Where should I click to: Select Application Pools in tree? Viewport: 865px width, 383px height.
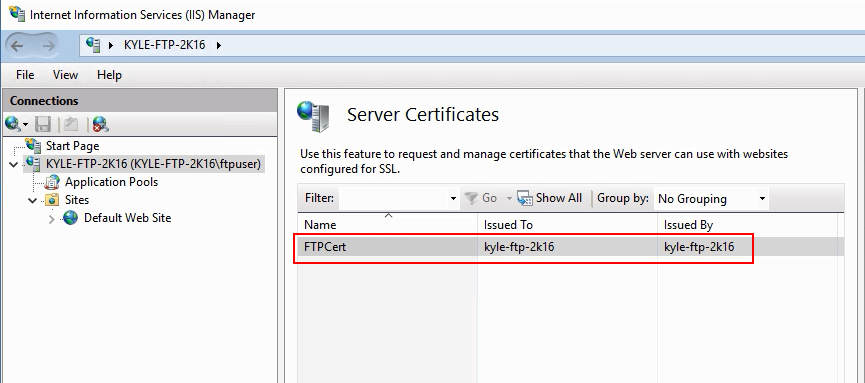pos(111,182)
